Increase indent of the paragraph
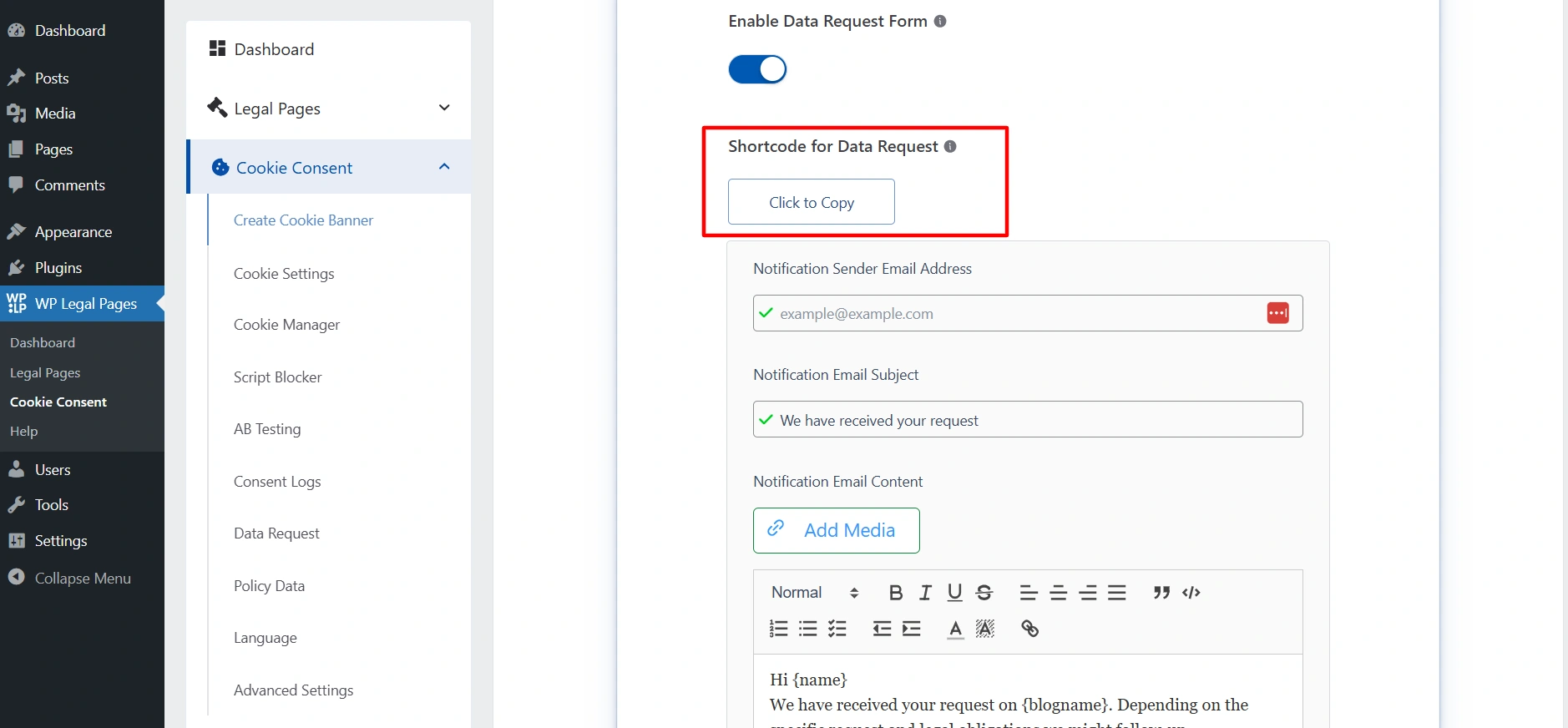1568x728 pixels. tap(912, 629)
